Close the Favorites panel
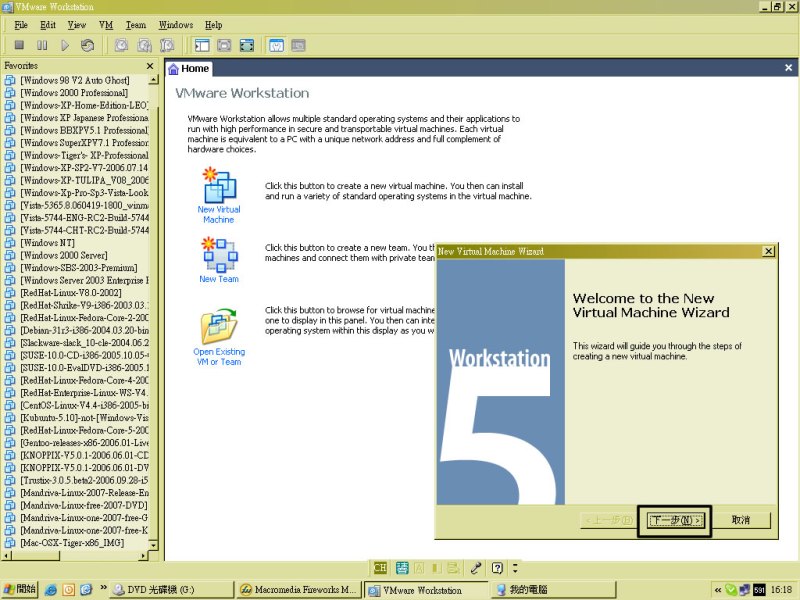 [150, 66]
